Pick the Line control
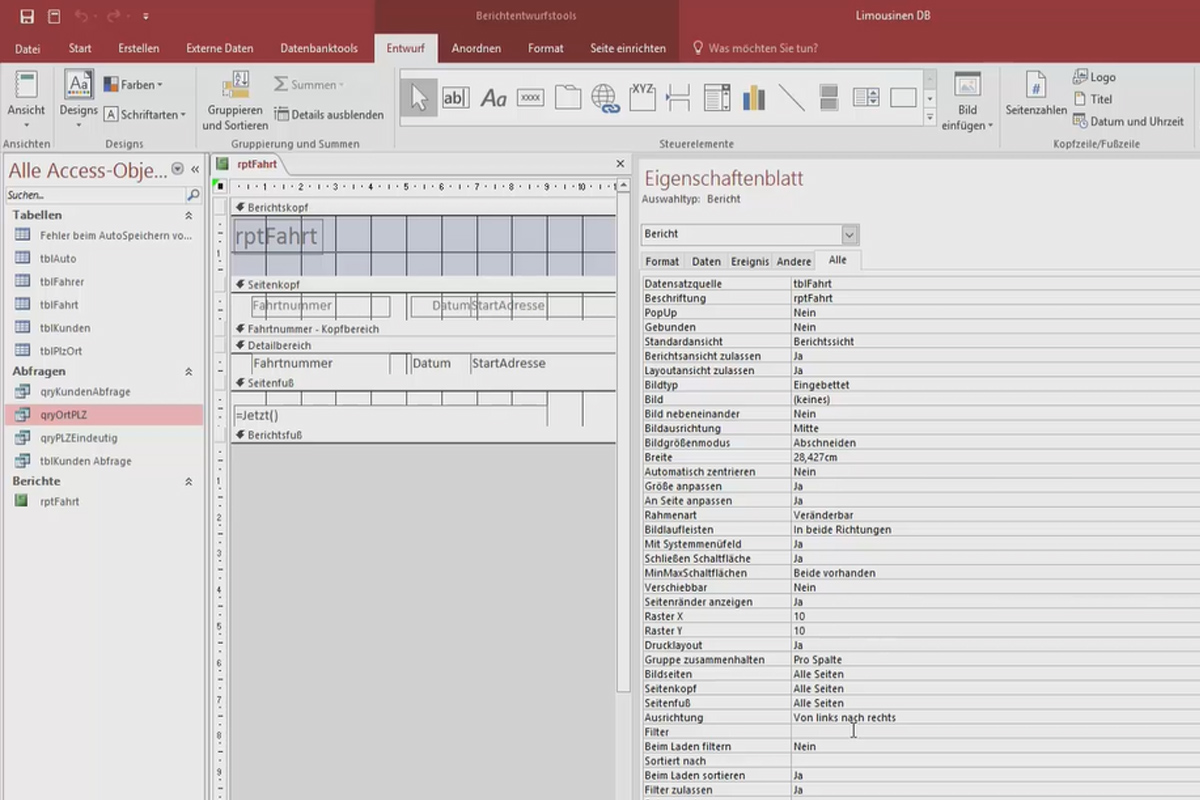This screenshot has width=1200, height=800. 791,97
